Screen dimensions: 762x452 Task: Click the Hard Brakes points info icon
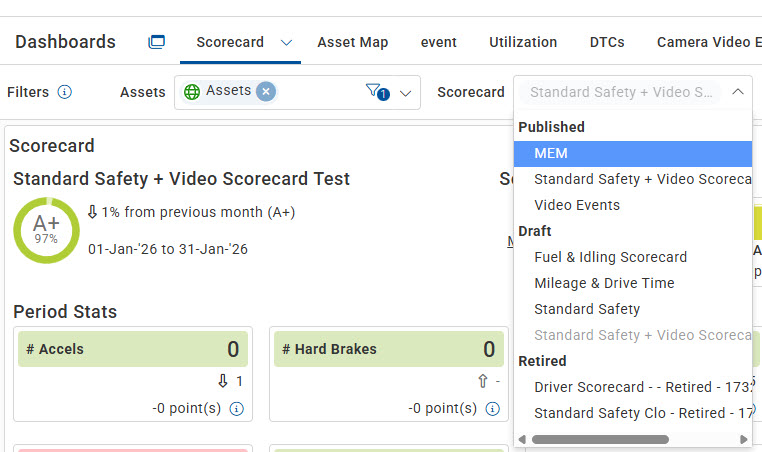[x=493, y=409]
